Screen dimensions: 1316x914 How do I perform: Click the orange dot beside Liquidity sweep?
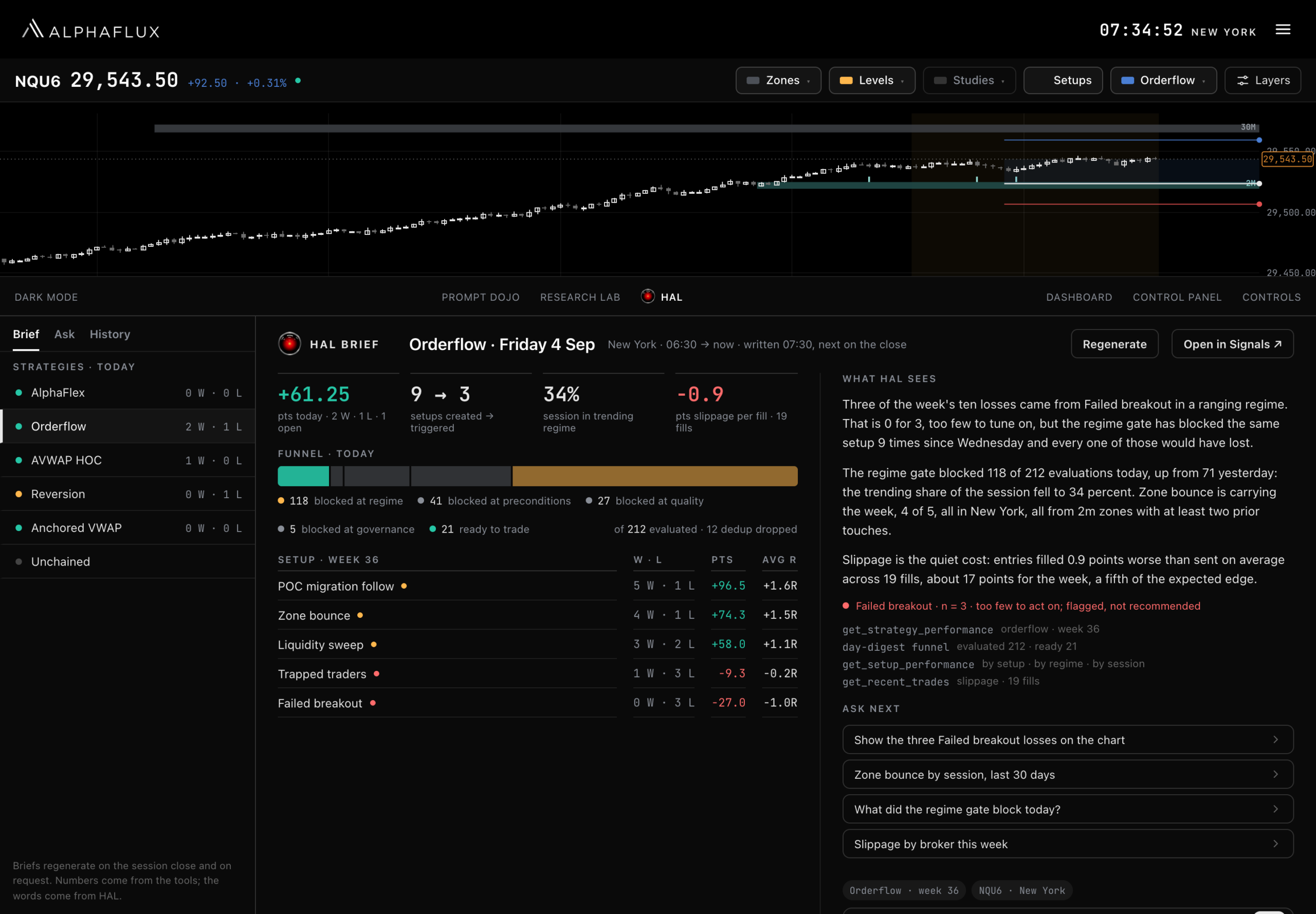pos(373,644)
